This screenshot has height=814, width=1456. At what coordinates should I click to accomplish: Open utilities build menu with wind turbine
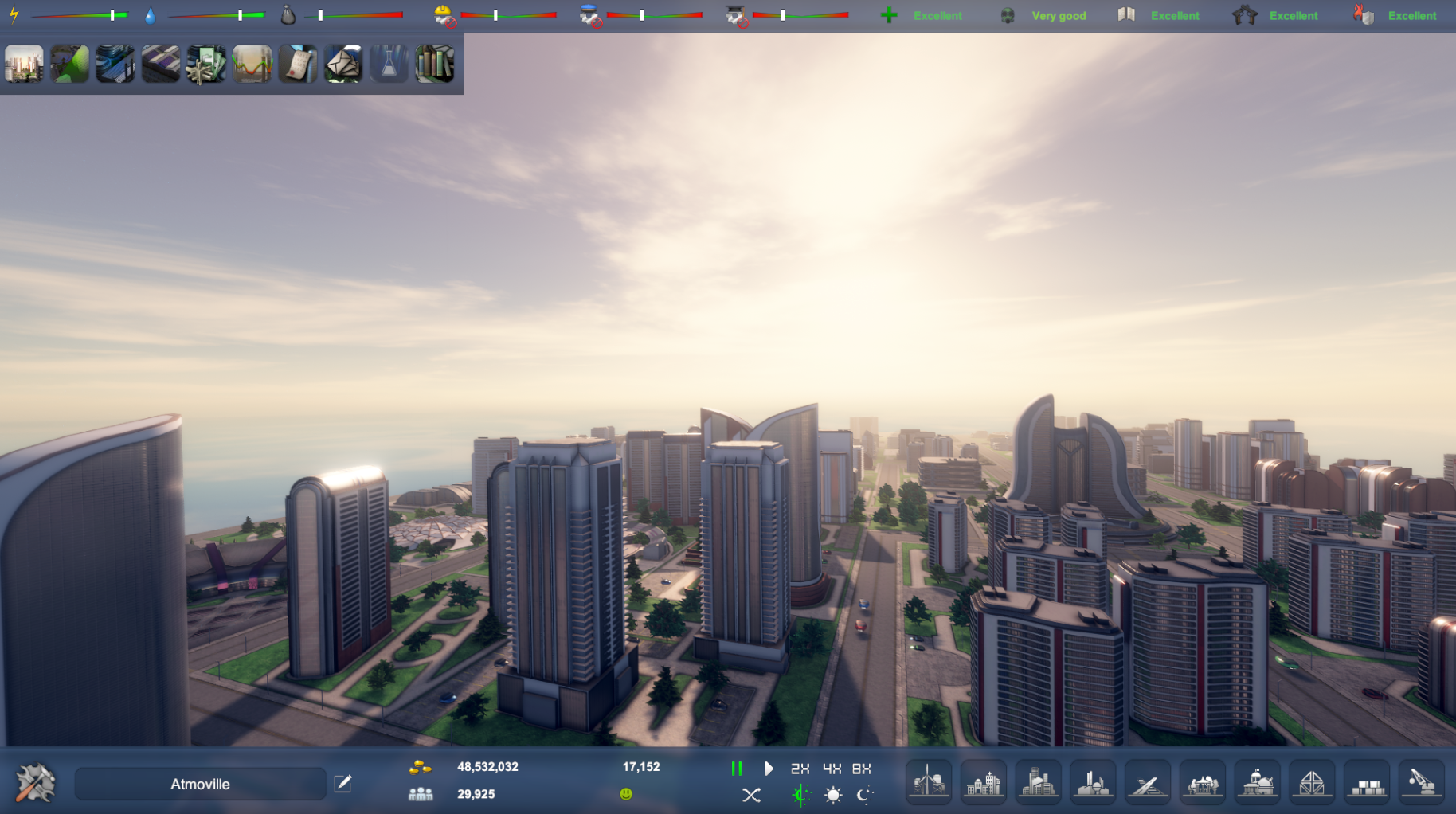929,782
